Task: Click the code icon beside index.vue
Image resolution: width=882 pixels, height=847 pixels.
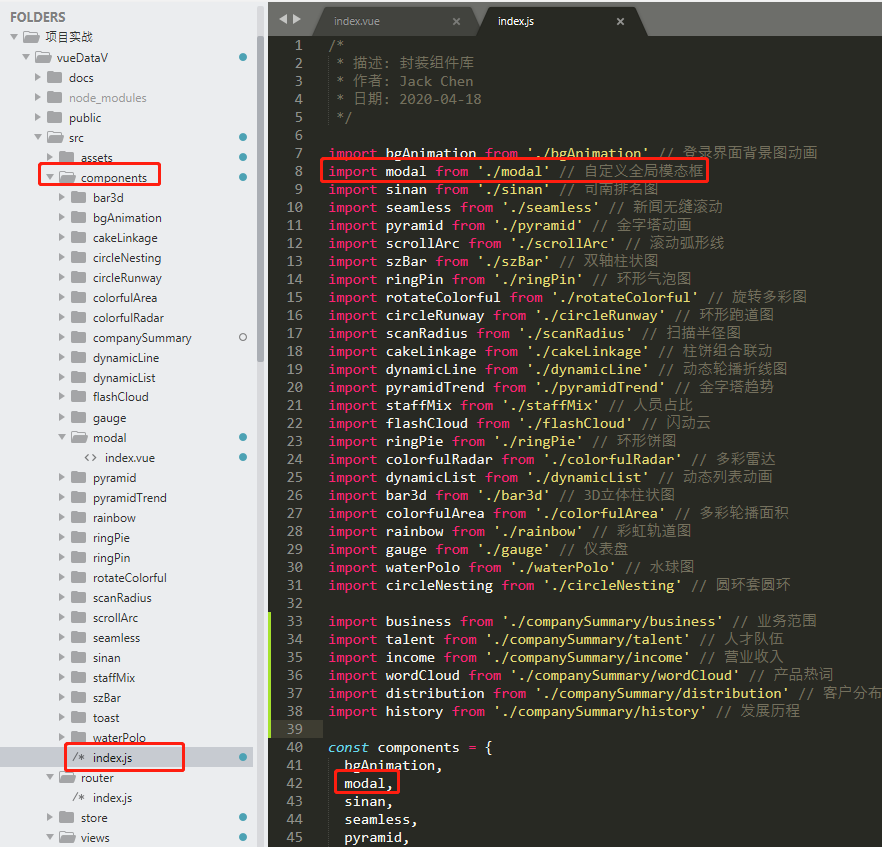Action: click(90, 457)
